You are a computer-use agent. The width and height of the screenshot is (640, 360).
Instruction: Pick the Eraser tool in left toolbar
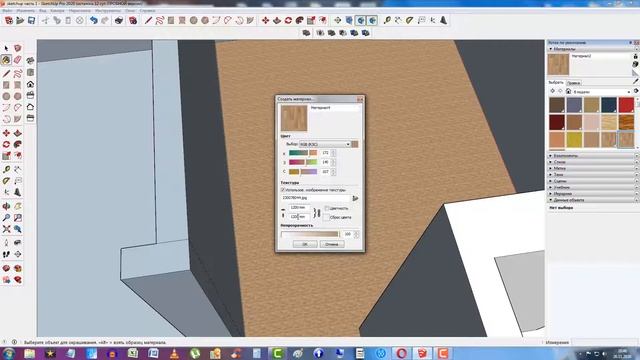click(18, 60)
